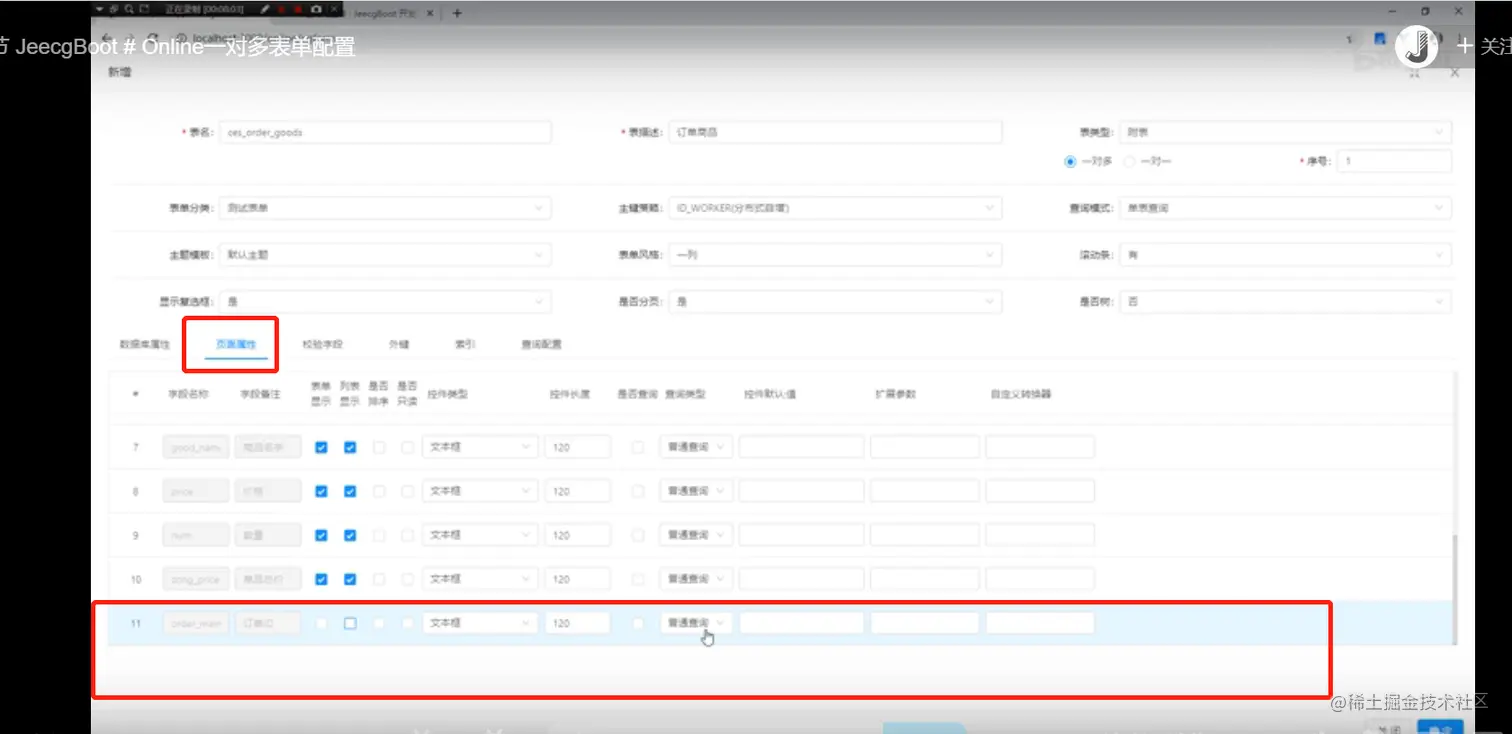Screen dimensions: 1512x734
Task: Check 是否查询 in row 11
Action: tap(638, 623)
